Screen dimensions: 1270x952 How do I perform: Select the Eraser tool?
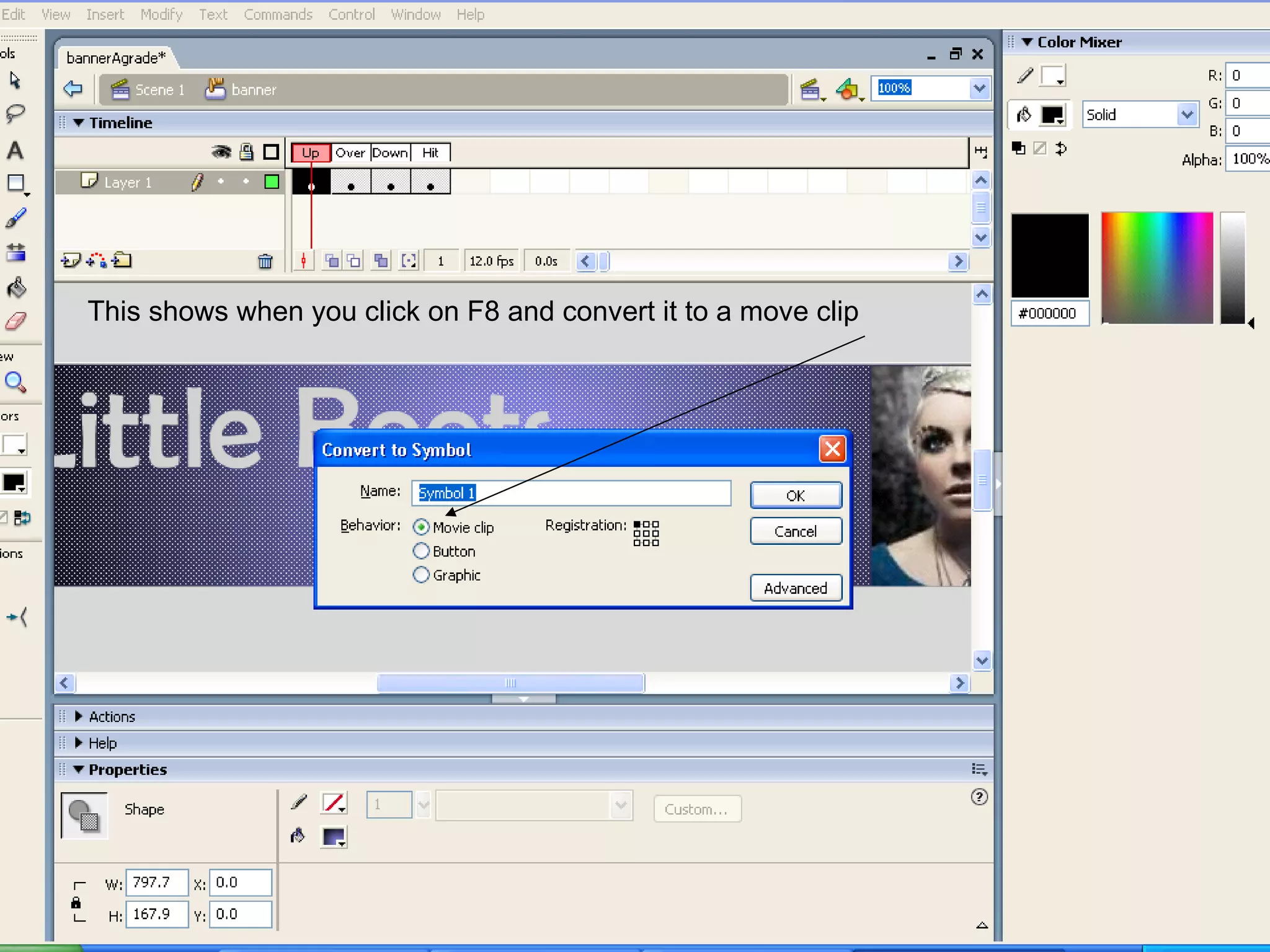(x=16, y=322)
